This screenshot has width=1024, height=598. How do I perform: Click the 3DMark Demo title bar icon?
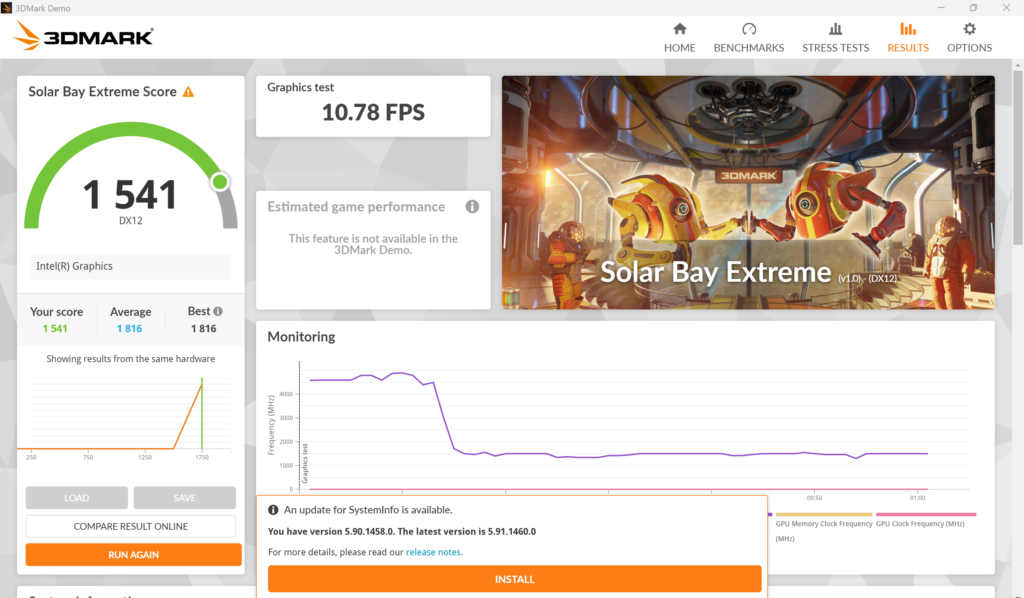click(7, 8)
